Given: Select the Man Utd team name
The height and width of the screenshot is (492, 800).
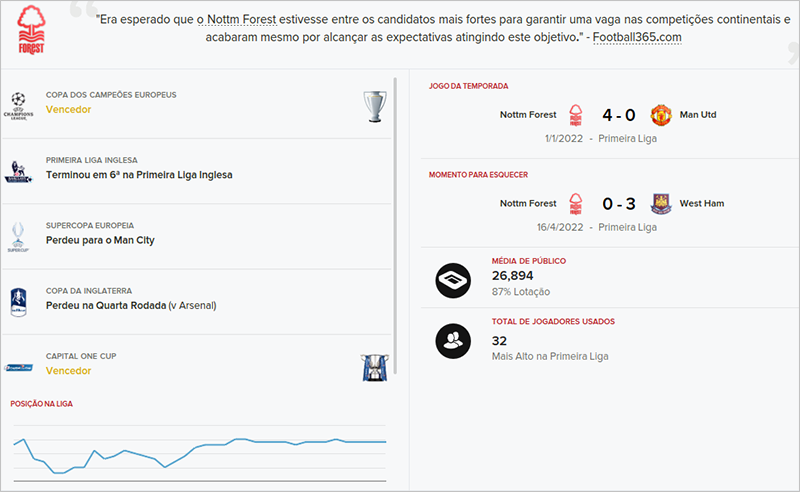Looking at the screenshot, I should pos(698,114).
